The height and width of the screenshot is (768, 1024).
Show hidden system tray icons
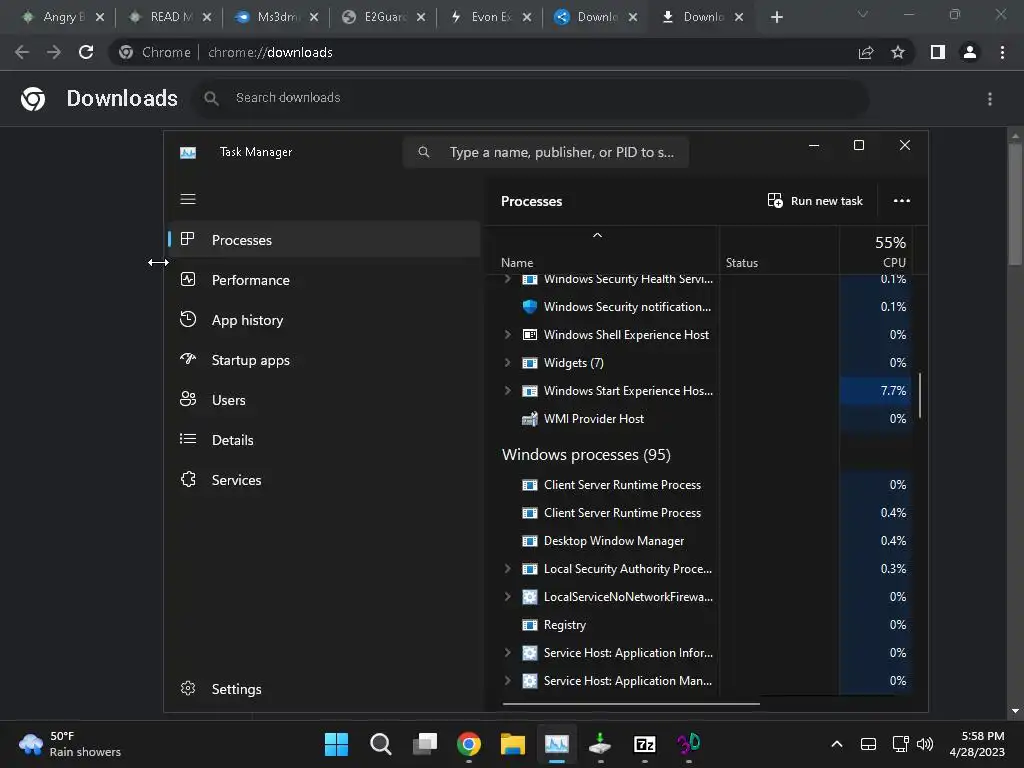click(837, 744)
